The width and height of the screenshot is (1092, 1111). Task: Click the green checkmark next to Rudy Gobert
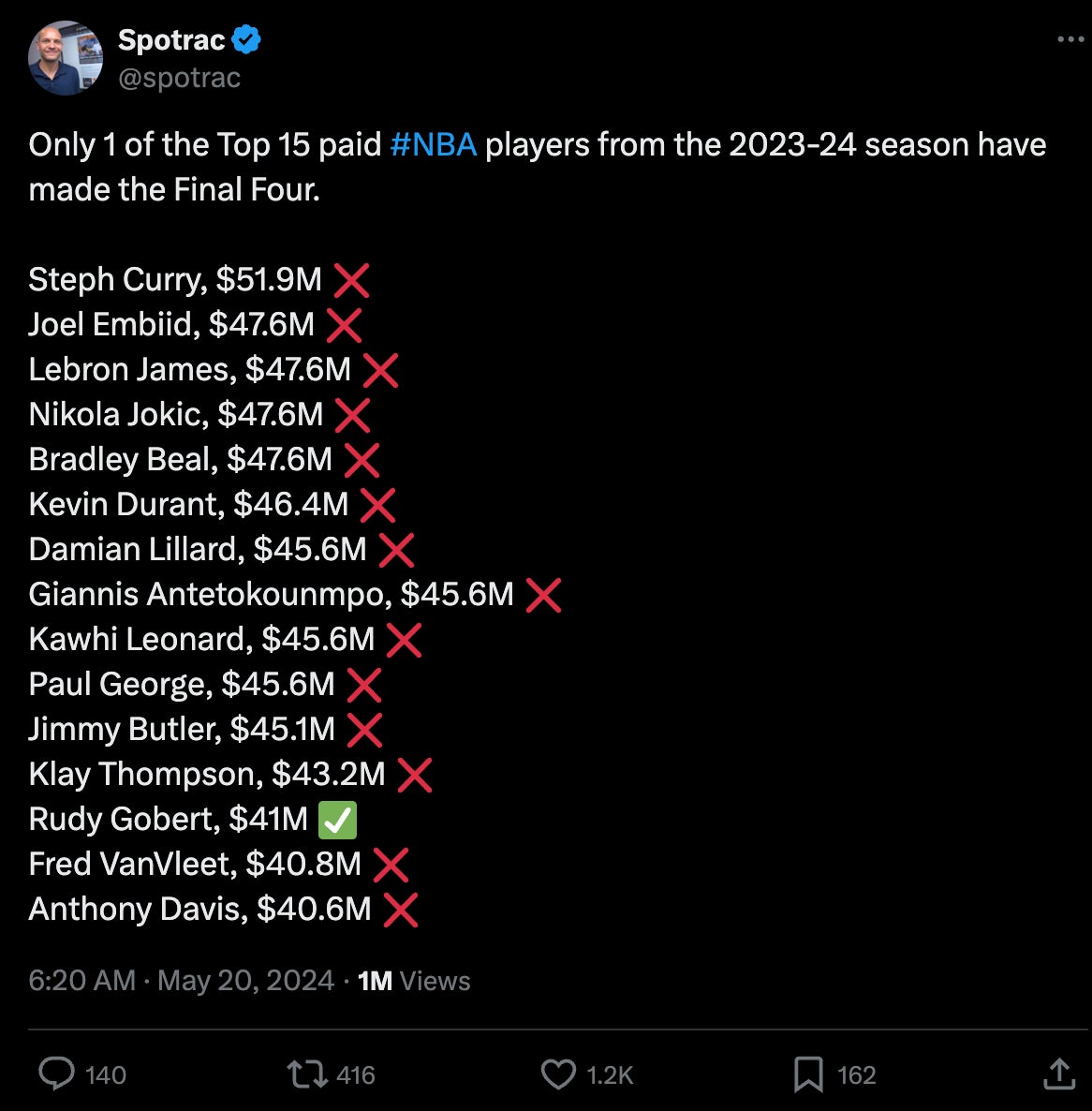(337, 820)
